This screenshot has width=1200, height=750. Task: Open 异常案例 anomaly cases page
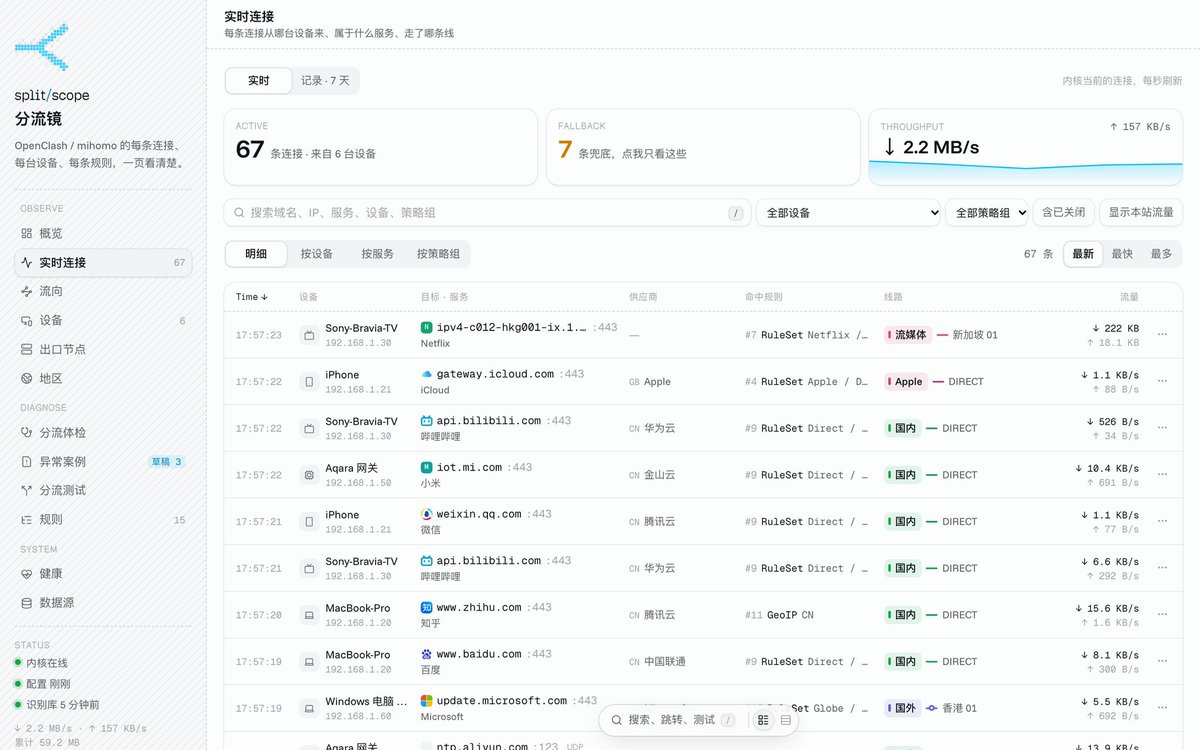(x=103, y=461)
